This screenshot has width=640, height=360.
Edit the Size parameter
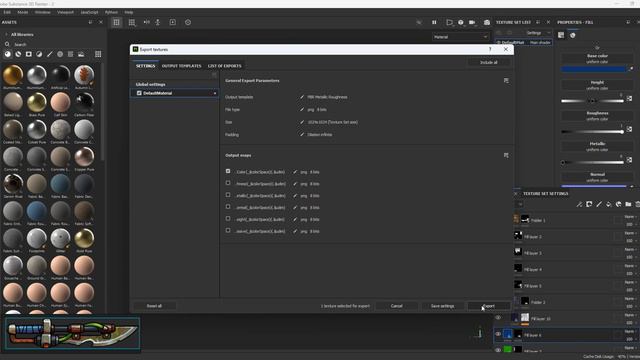302,122
